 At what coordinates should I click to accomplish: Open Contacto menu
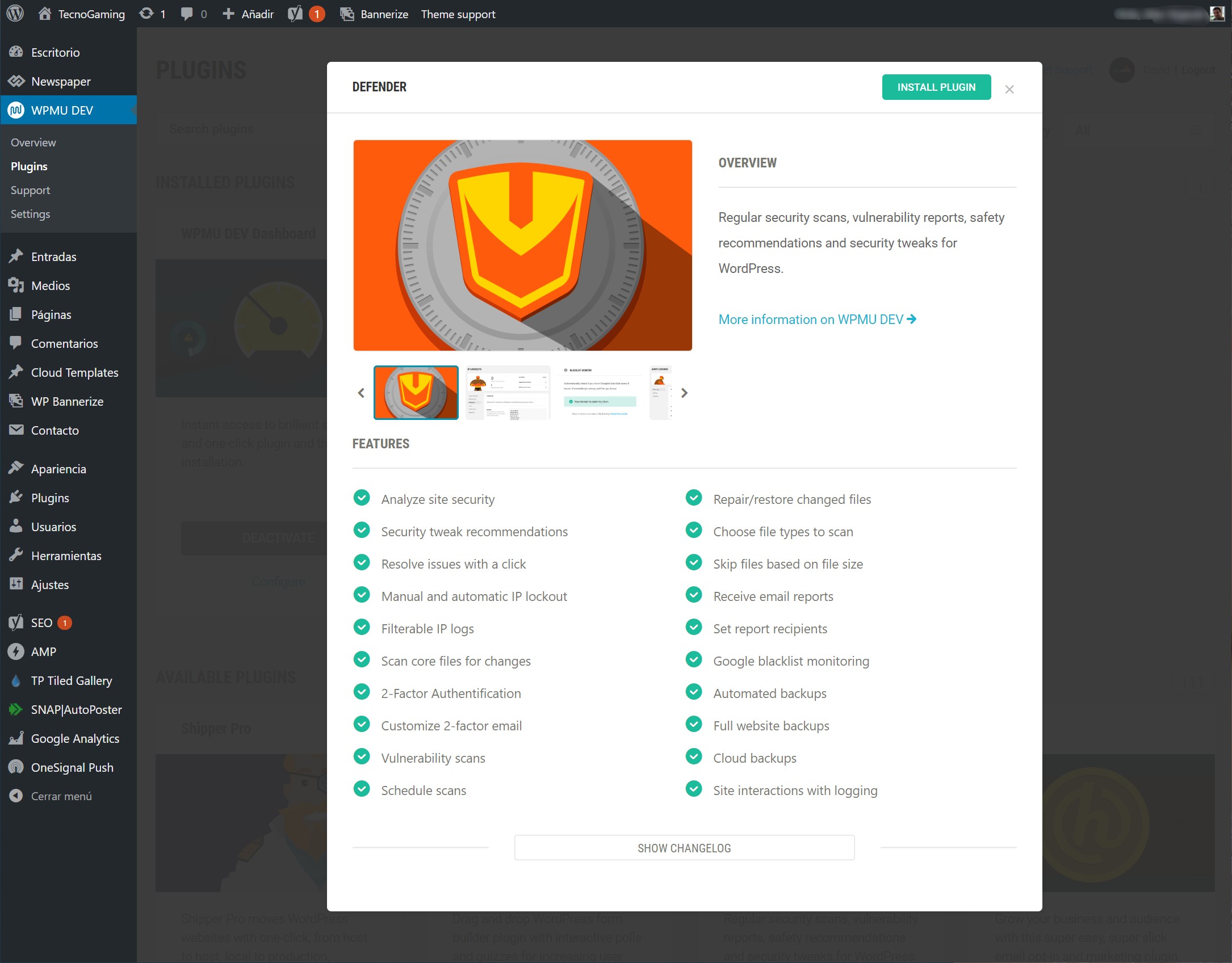68,430
